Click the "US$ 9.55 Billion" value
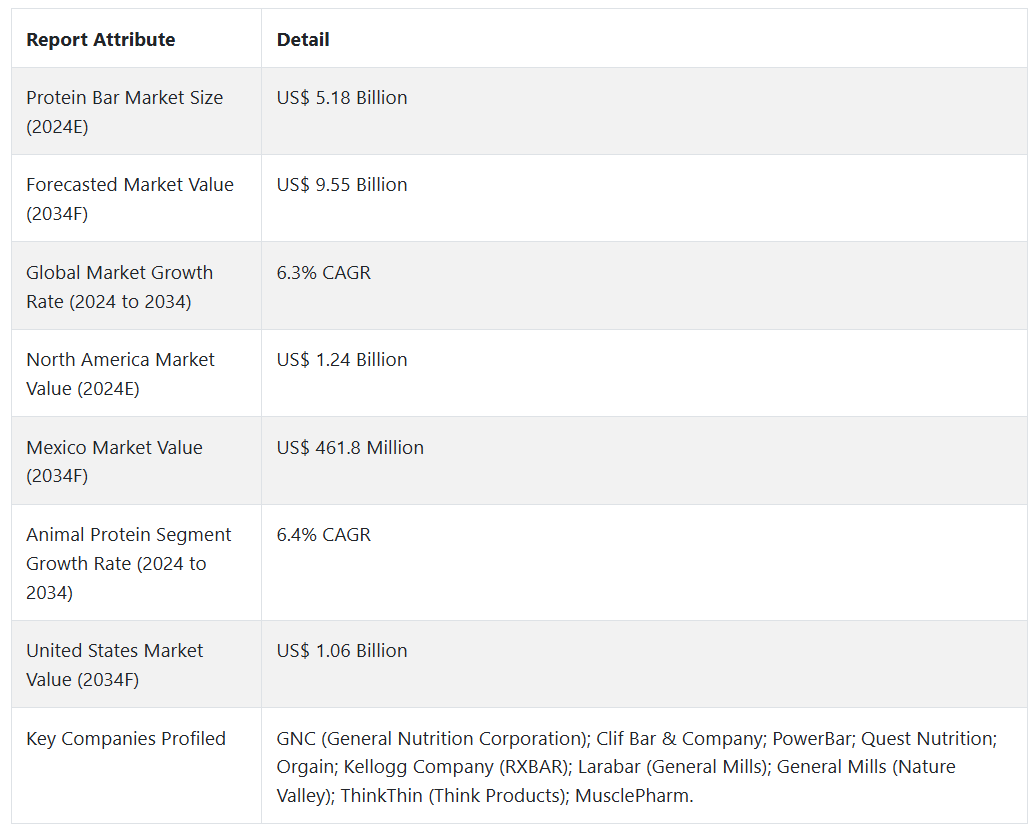This screenshot has width=1034, height=831. (x=342, y=185)
